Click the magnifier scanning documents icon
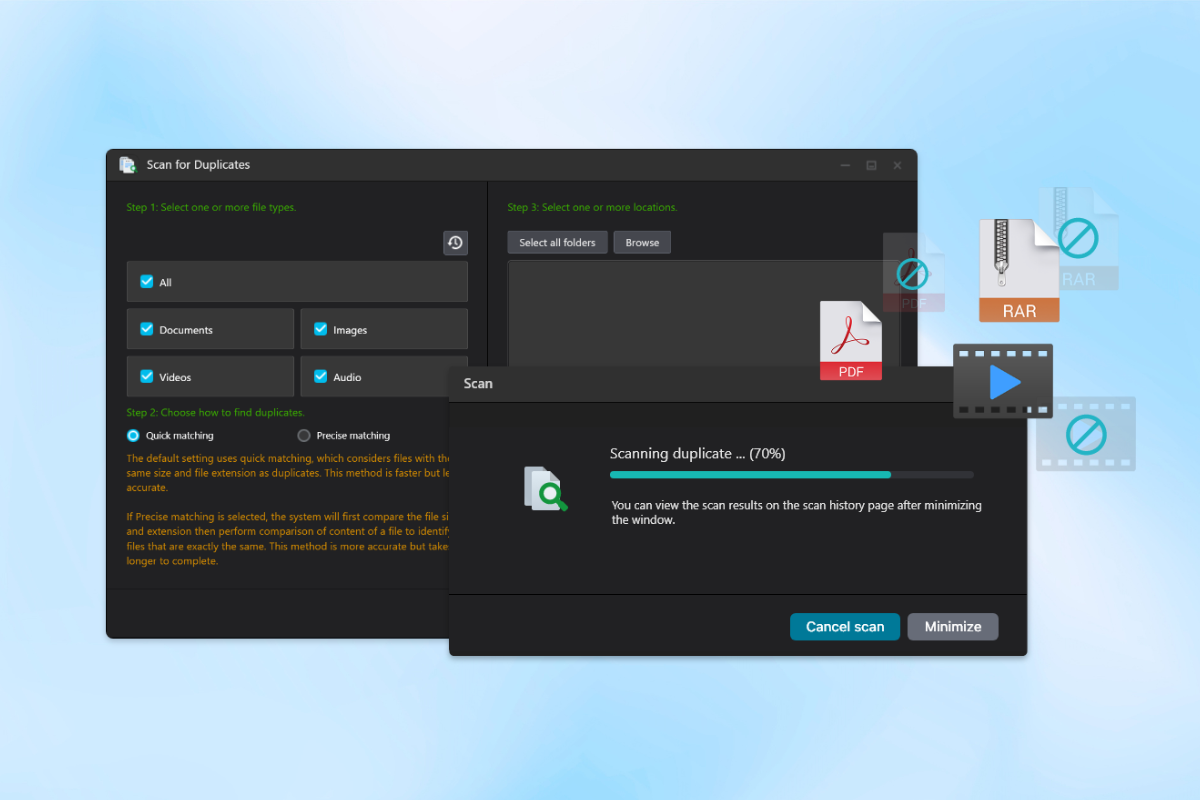 click(545, 489)
